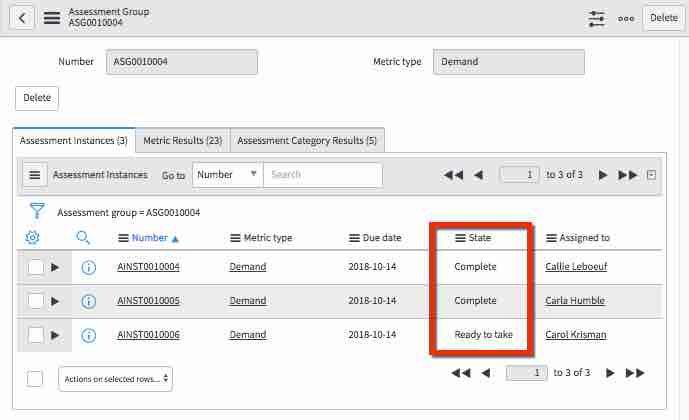Click the back arrow in the header
Image resolution: width=689 pixels, height=420 pixels.
tap(22, 17)
